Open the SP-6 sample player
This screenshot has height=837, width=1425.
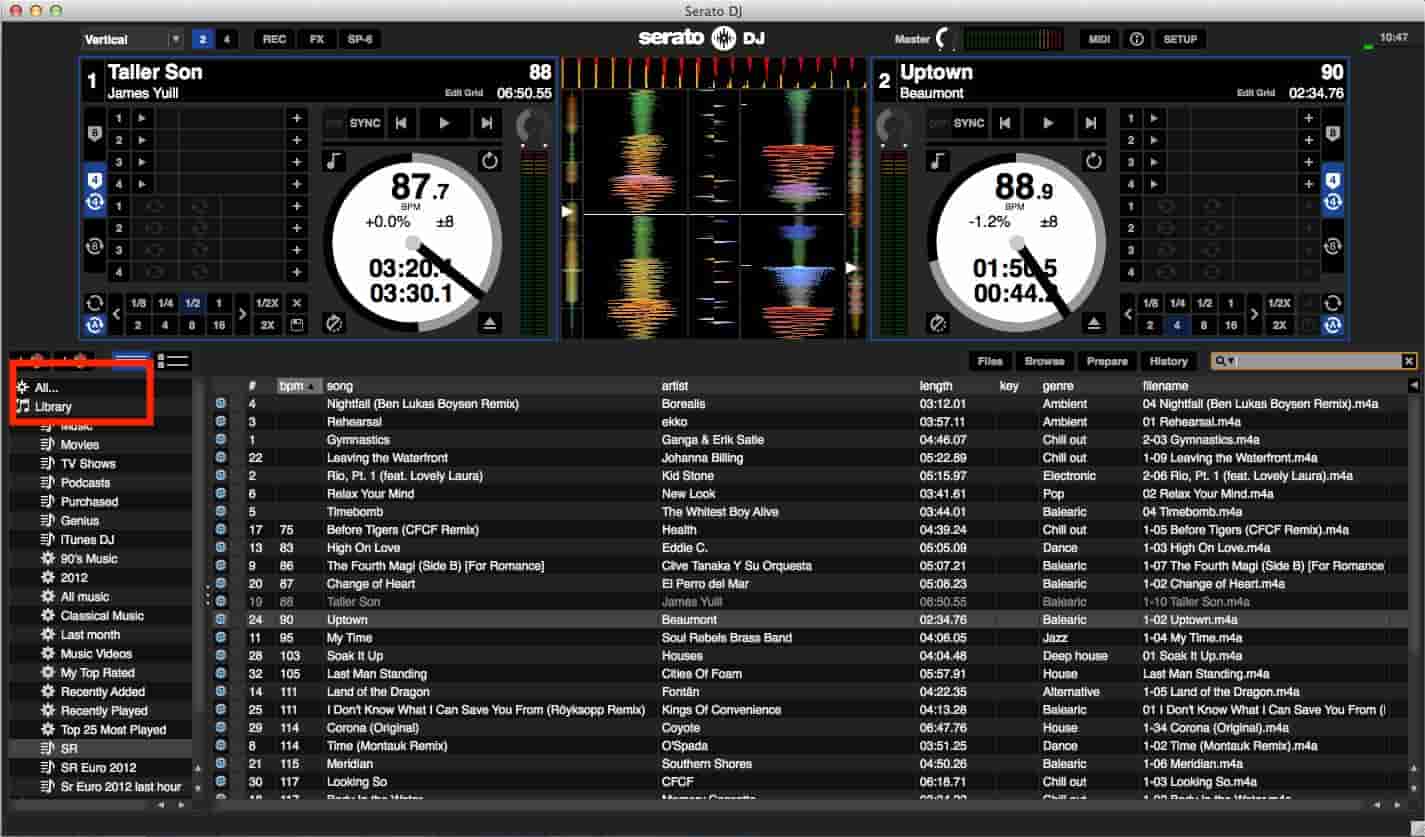coord(359,39)
